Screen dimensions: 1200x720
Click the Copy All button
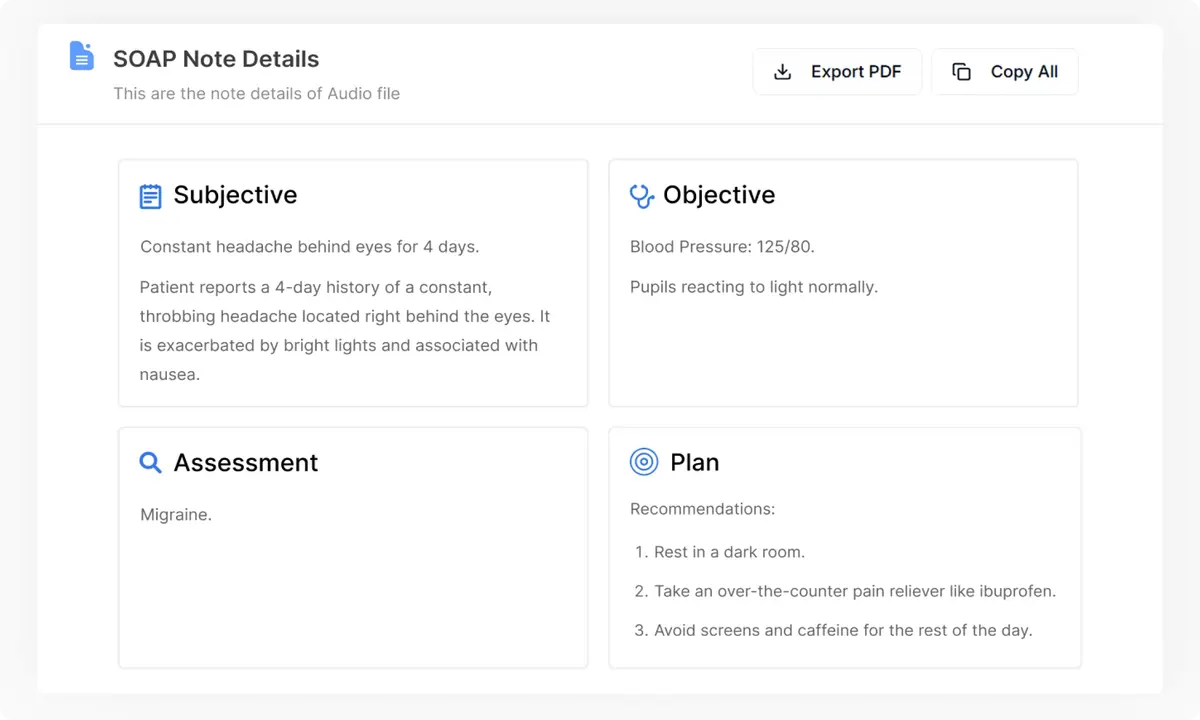coord(1004,72)
